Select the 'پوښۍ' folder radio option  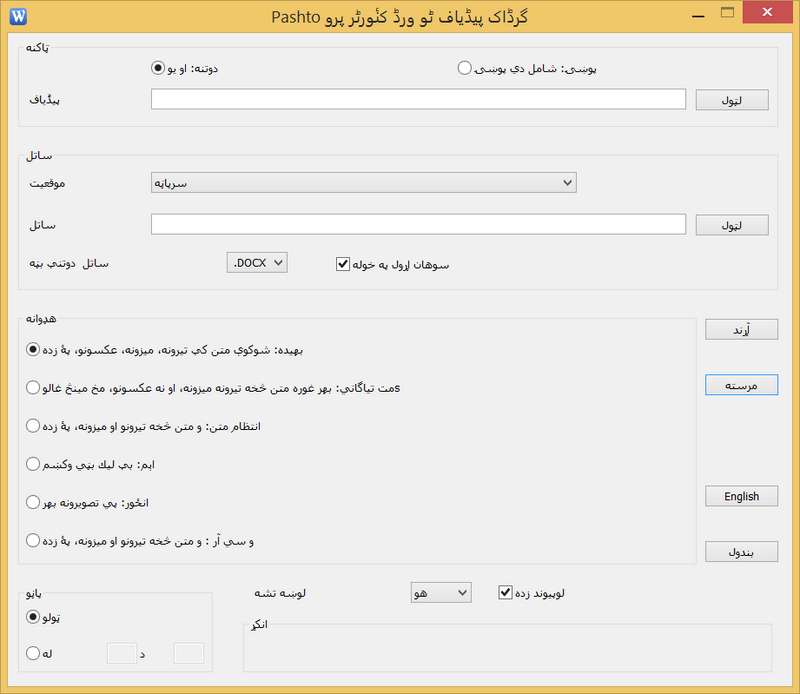point(464,68)
